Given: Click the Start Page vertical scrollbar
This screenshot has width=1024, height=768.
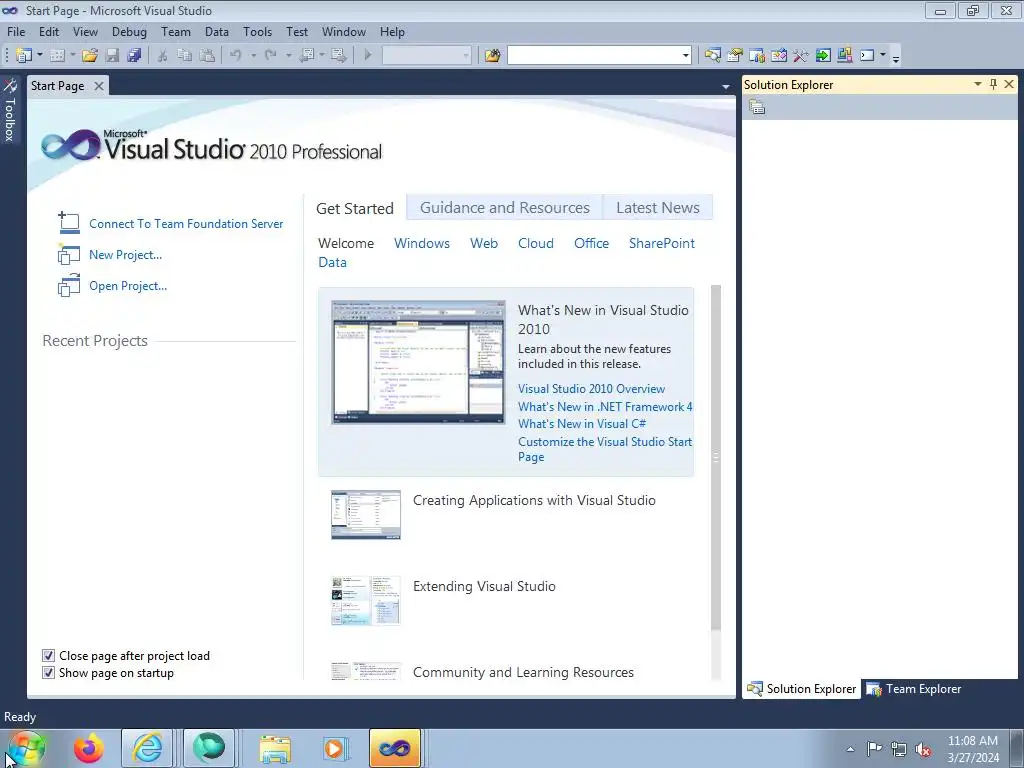Looking at the screenshot, I should [x=716, y=457].
